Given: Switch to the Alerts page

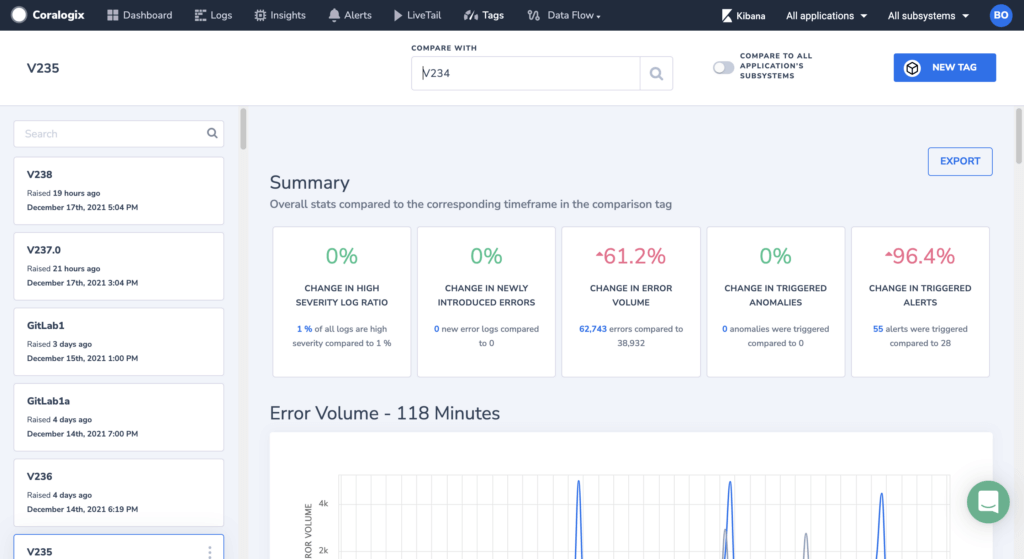Looking at the screenshot, I should [350, 15].
